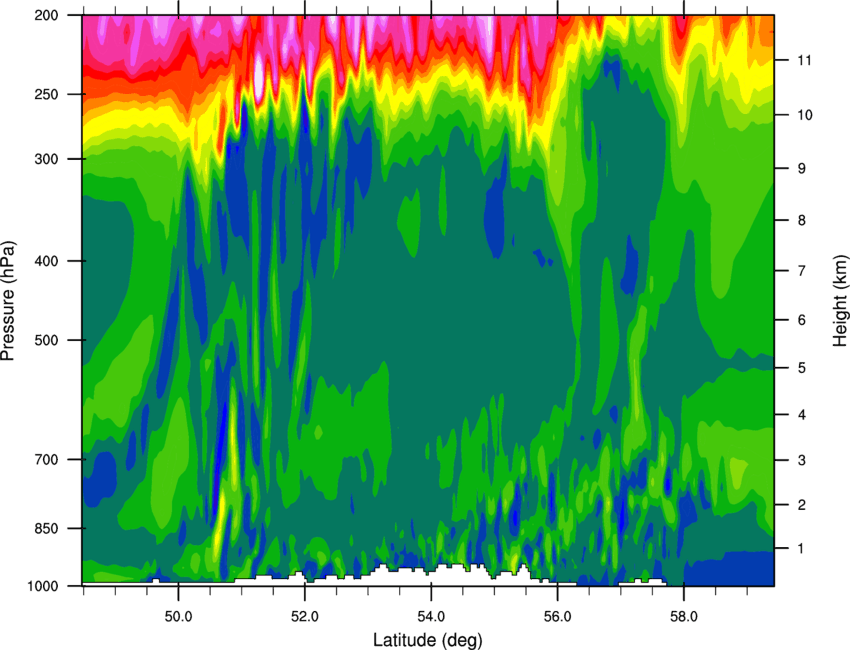Click the 6 km height label
The height and width of the screenshot is (650, 850).
coord(802,320)
